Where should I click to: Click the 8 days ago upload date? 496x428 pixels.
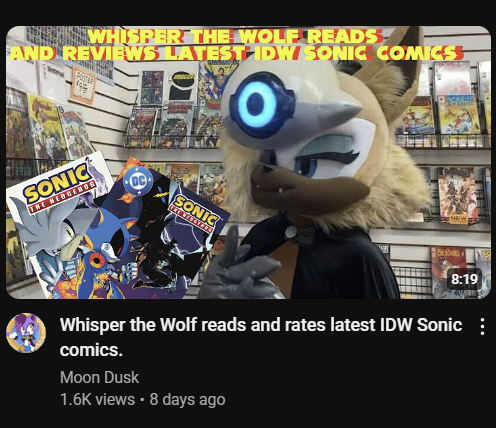187,399
